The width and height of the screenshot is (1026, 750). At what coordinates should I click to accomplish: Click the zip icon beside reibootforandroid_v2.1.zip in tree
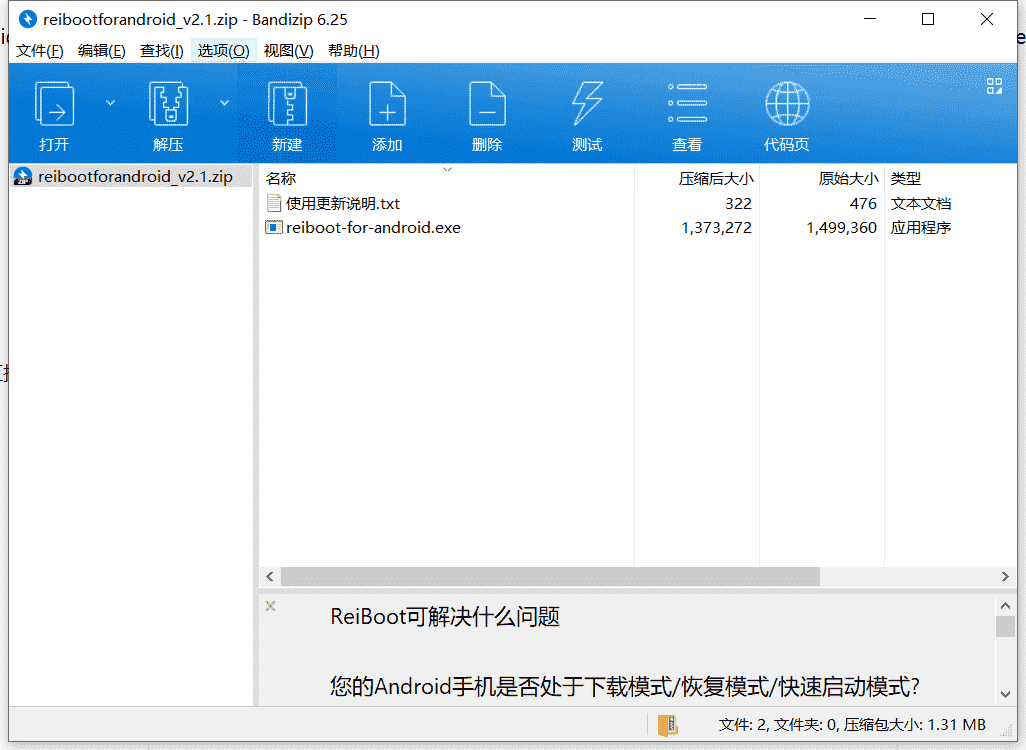point(23,176)
